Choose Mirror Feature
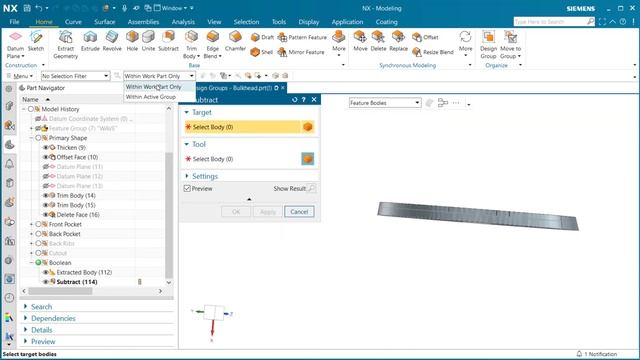This screenshot has height=360, width=640. (x=301, y=52)
